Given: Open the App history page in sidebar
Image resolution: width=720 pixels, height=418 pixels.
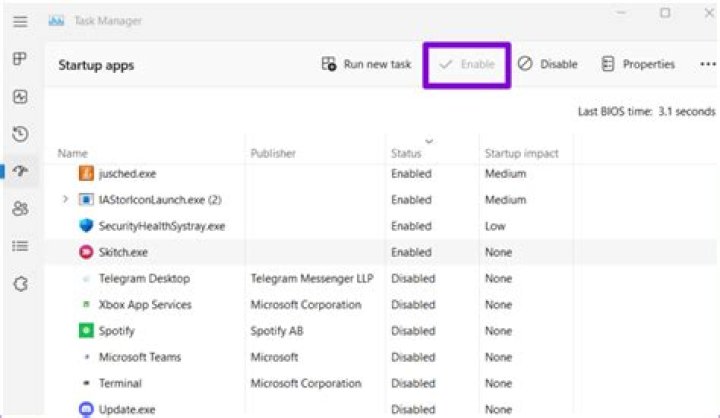Looking at the screenshot, I should pyautogui.click(x=20, y=134).
